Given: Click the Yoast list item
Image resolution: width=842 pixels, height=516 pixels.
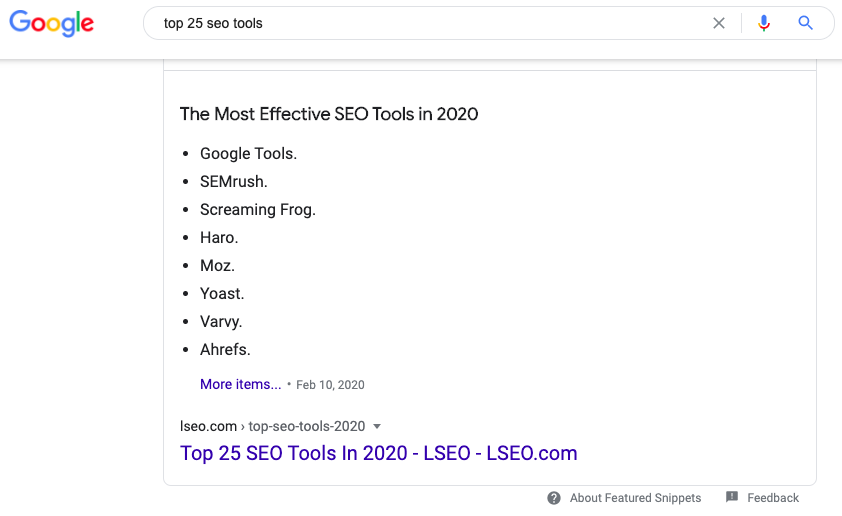Looking at the screenshot, I should pyautogui.click(x=222, y=294).
